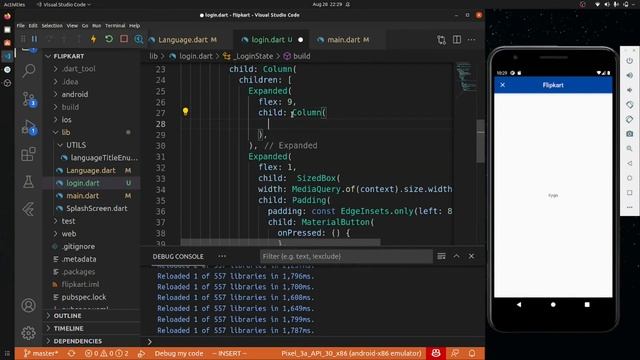Click the Home circle in the emulator side toolbar
This screenshot has width=640, height=360.
630,178
